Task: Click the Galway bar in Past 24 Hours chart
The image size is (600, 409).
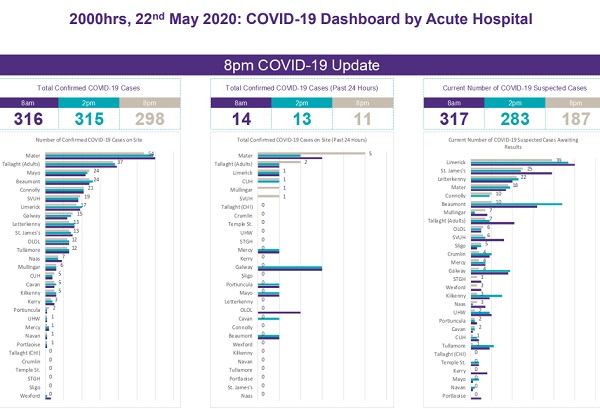Action: point(290,268)
